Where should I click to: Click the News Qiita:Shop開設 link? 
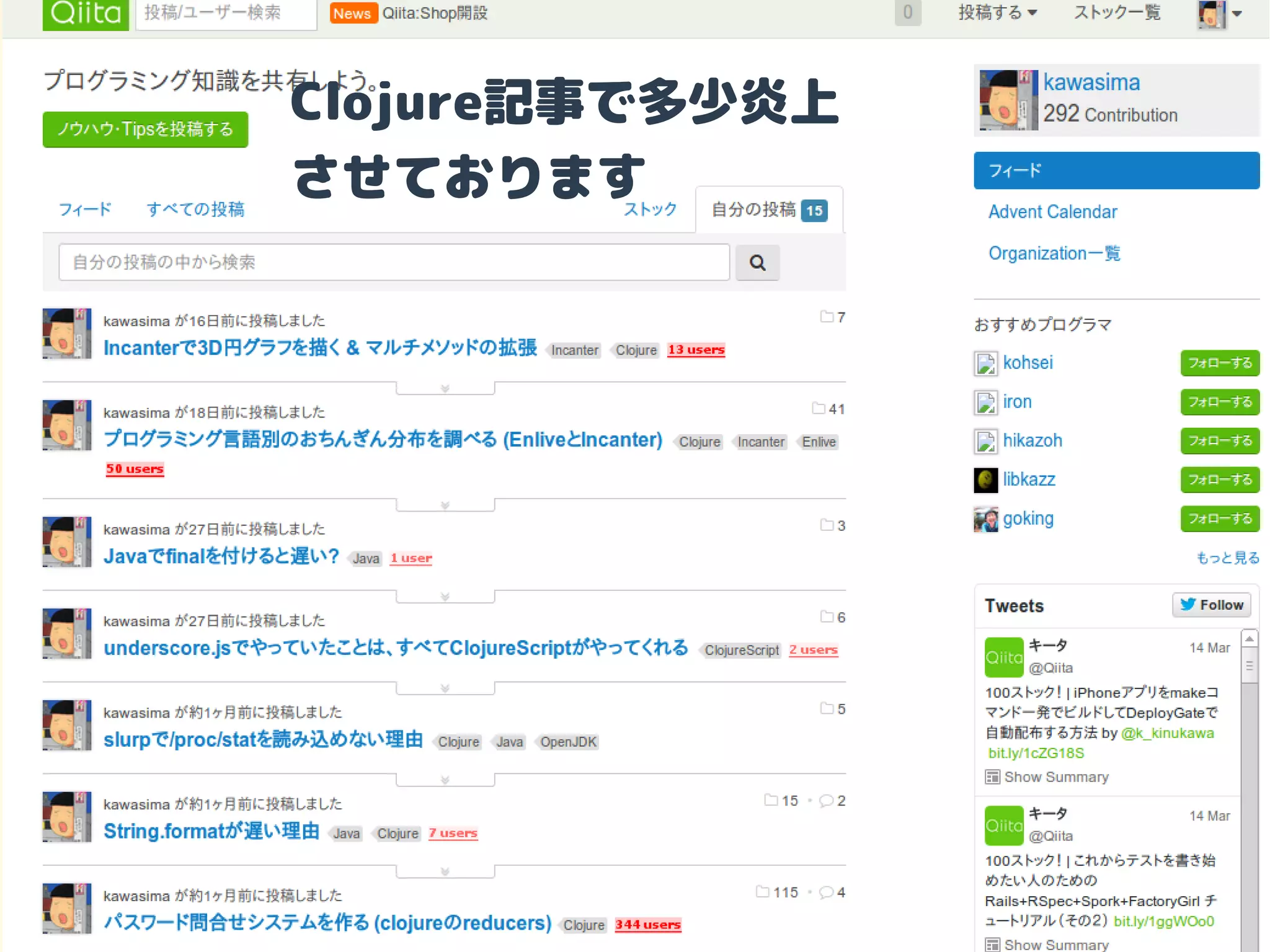pyautogui.click(x=409, y=13)
